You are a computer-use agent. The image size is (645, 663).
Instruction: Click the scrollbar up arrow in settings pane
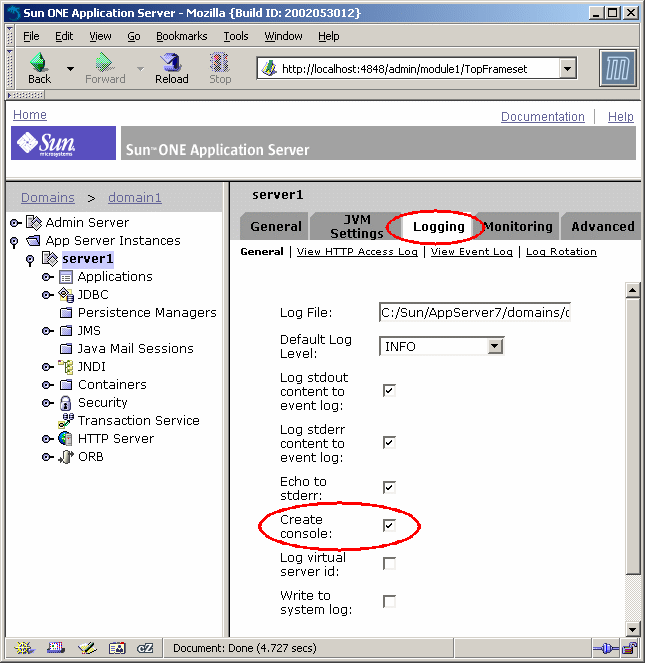click(x=632, y=290)
